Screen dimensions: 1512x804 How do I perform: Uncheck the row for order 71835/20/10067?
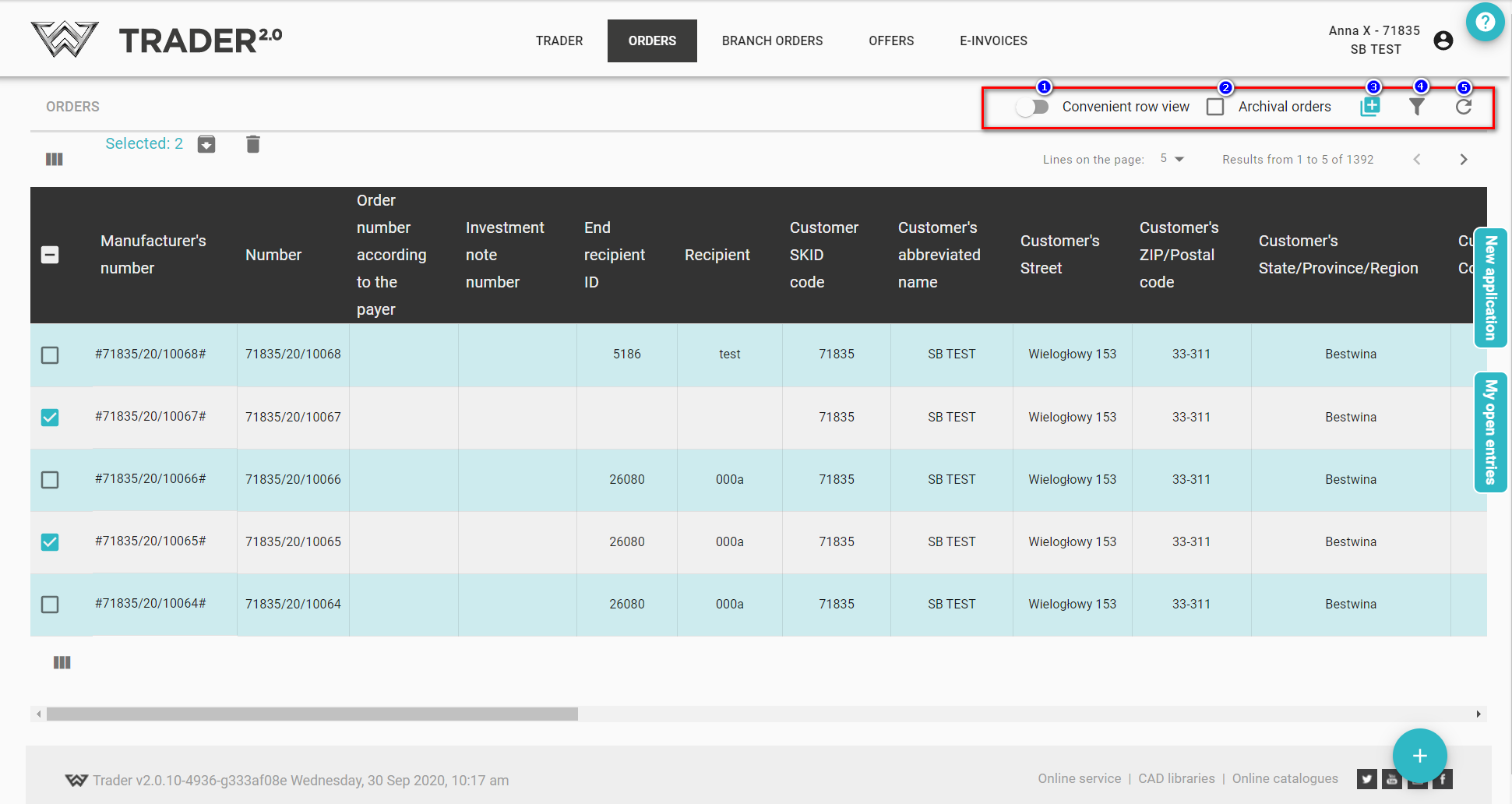click(x=50, y=418)
